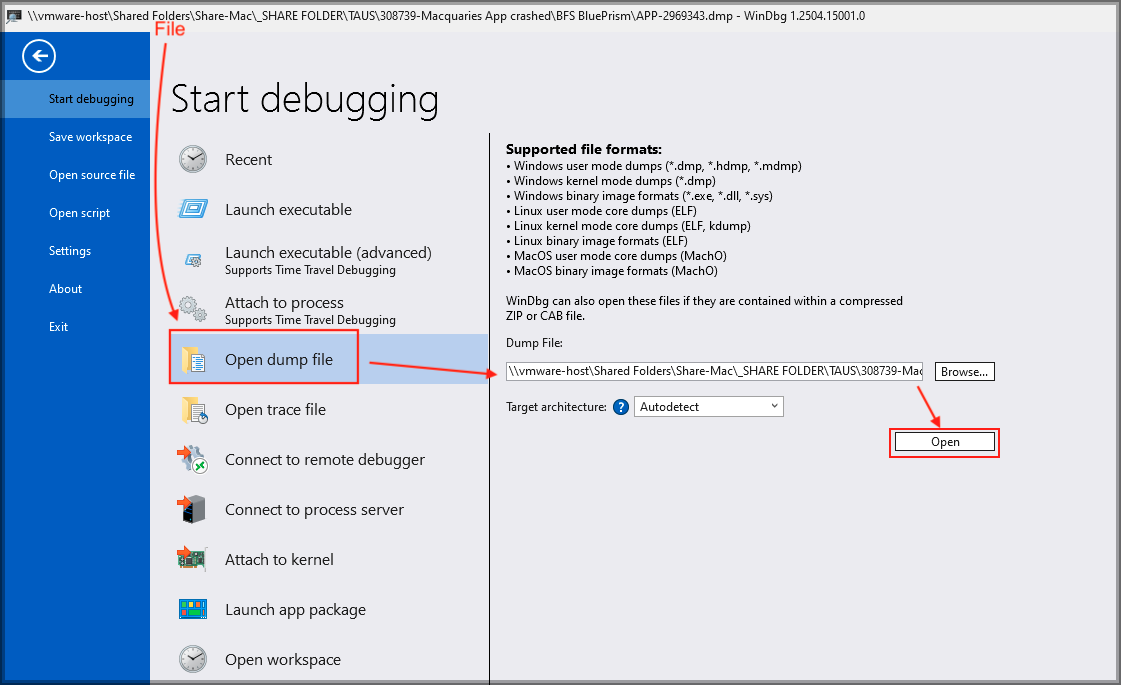Open the Settings sidebar item
The width and height of the screenshot is (1121, 685).
(x=70, y=251)
